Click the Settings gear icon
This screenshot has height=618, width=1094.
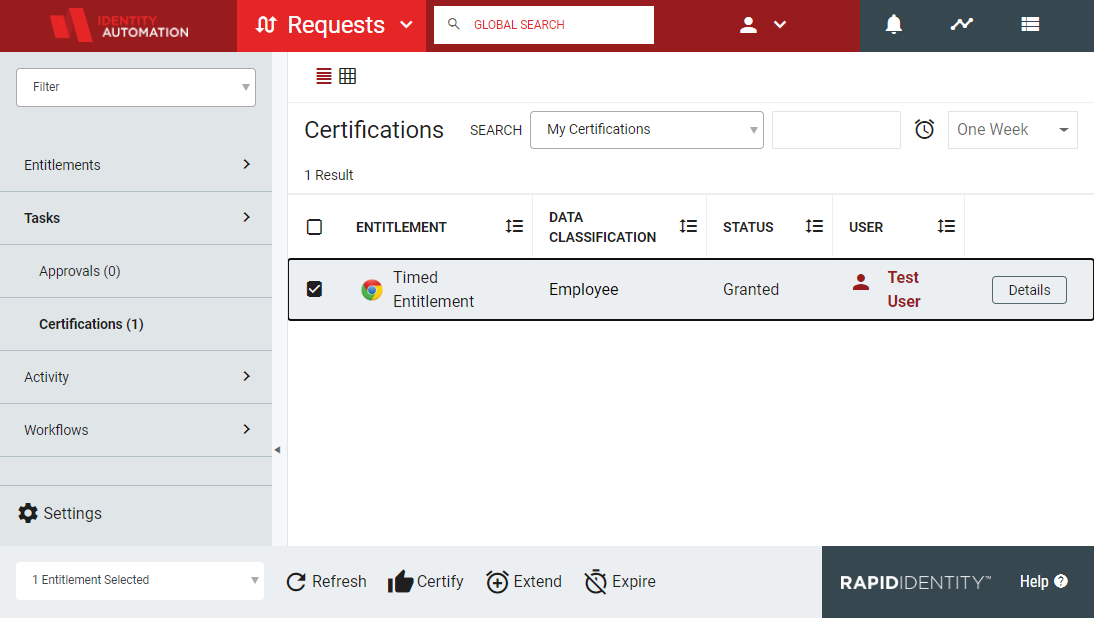click(x=28, y=513)
